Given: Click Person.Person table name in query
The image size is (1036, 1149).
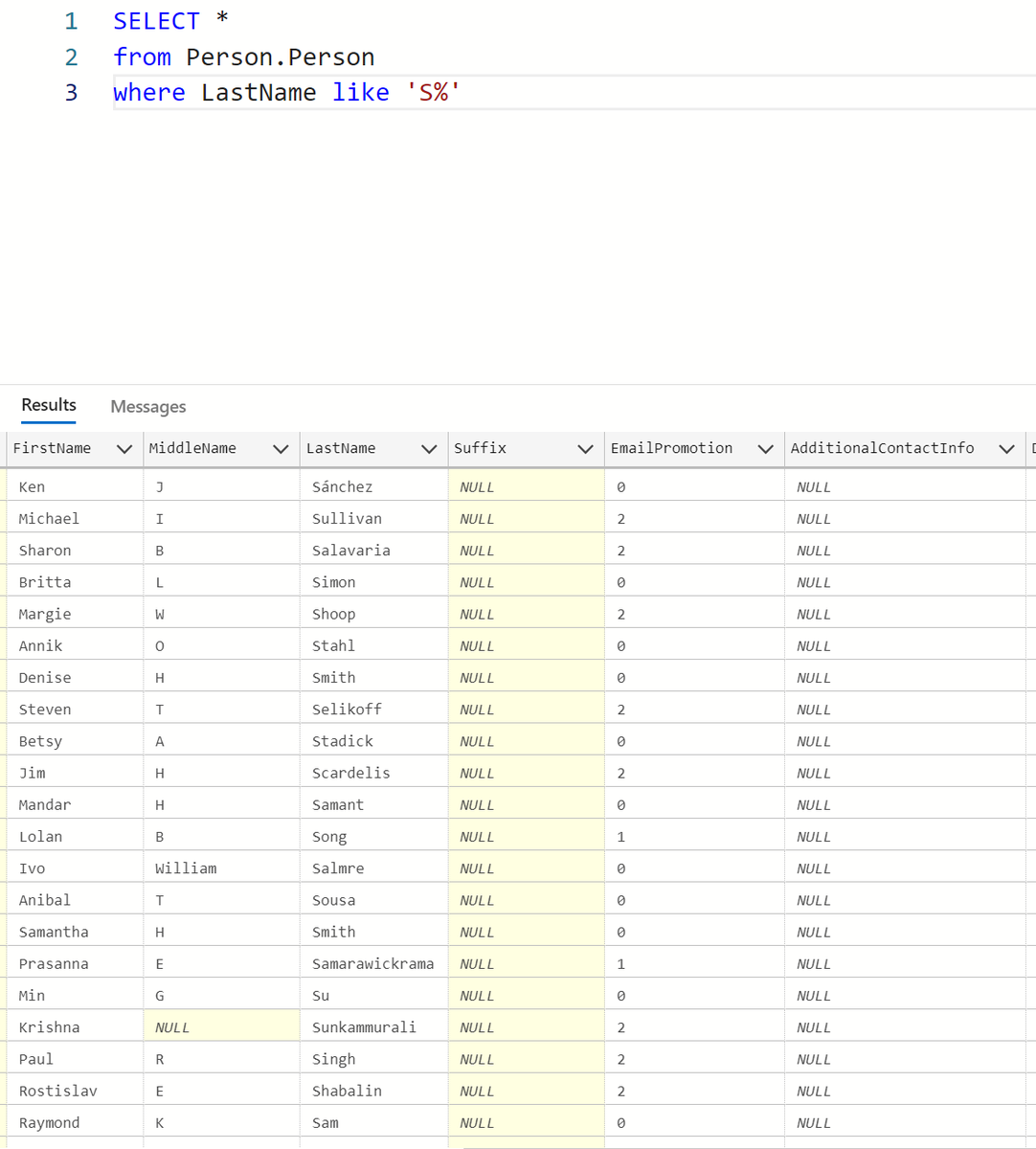Looking at the screenshot, I should tap(281, 57).
